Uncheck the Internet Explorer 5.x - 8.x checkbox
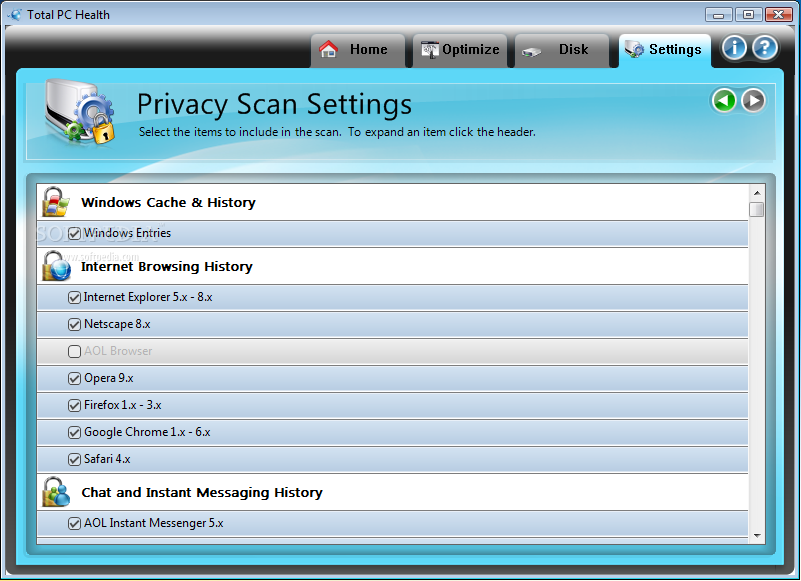The height and width of the screenshot is (581, 801). click(75, 297)
